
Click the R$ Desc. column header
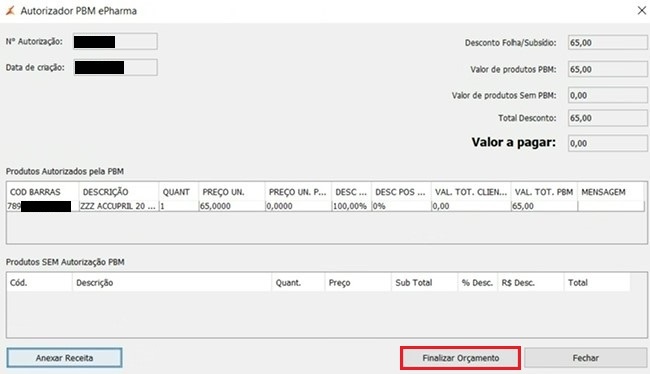coord(530,283)
